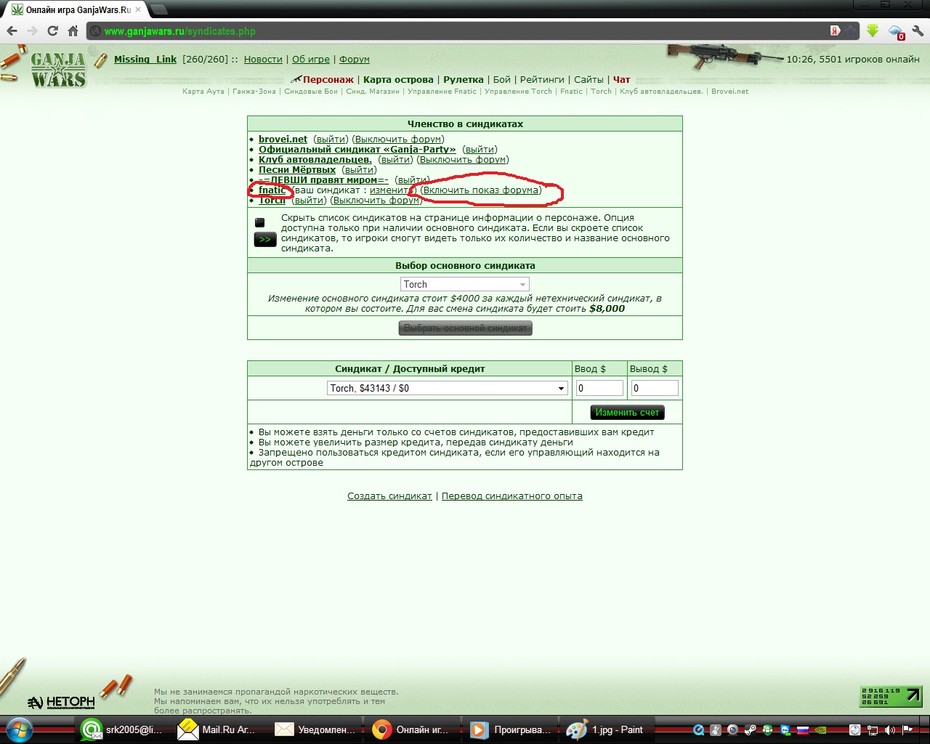930x744 pixels.
Task: Click the cloud extension icon with badge
Action: click(x=896, y=31)
